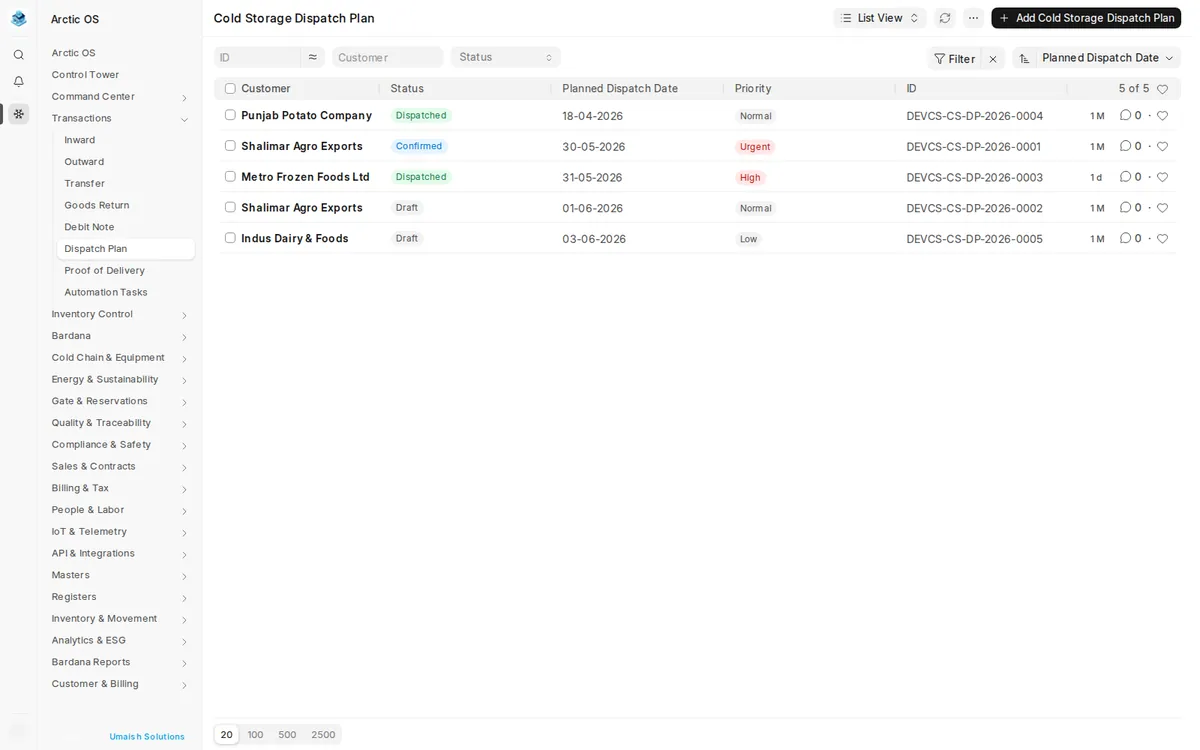
Task: Open comments for Metro Frozen Foods row
Action: pyautogui.click(x=1130, y=177)
